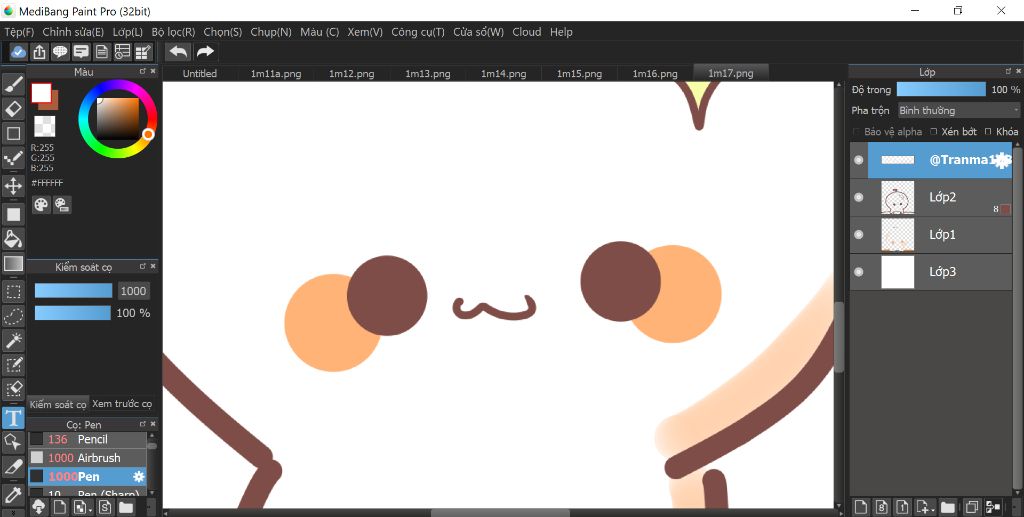Image resolution: width=1024 pixels, height=517 pixels.
Task: Click the download cloud brush icon
Action: (x=38, y=507)
